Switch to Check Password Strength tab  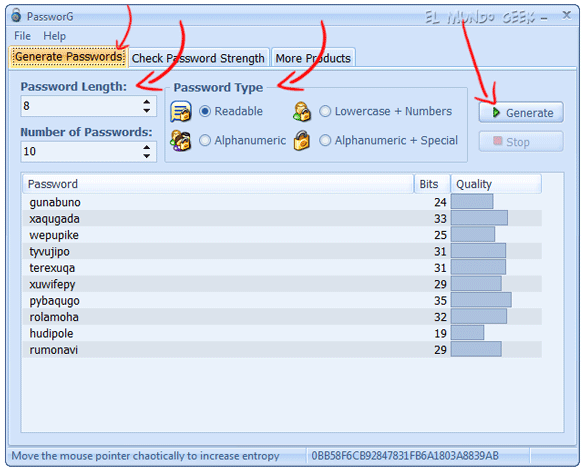(x=198, y=58)
